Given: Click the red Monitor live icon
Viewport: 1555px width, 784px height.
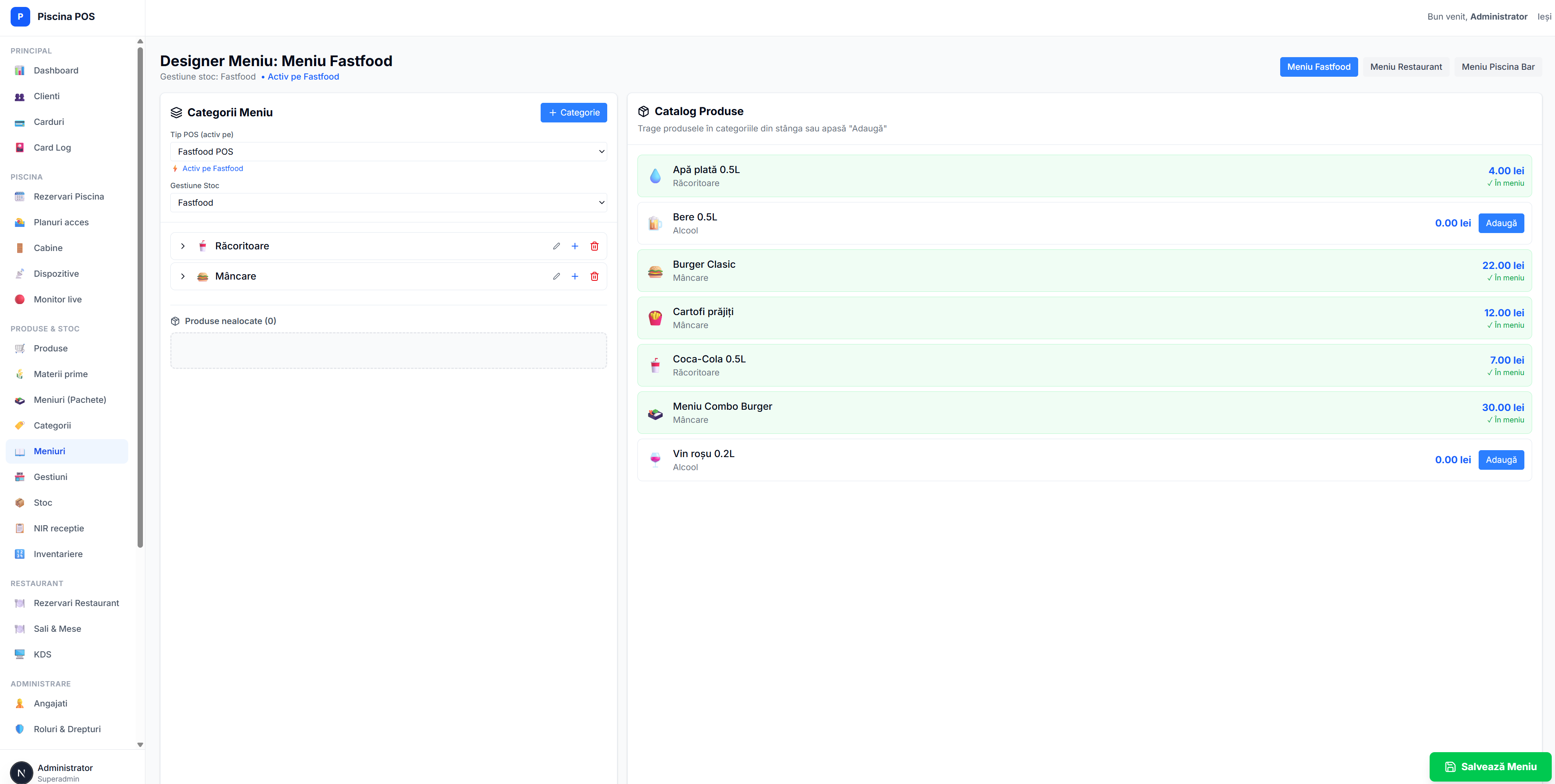Looking at the screenshot, I should [x=20, y=299].
